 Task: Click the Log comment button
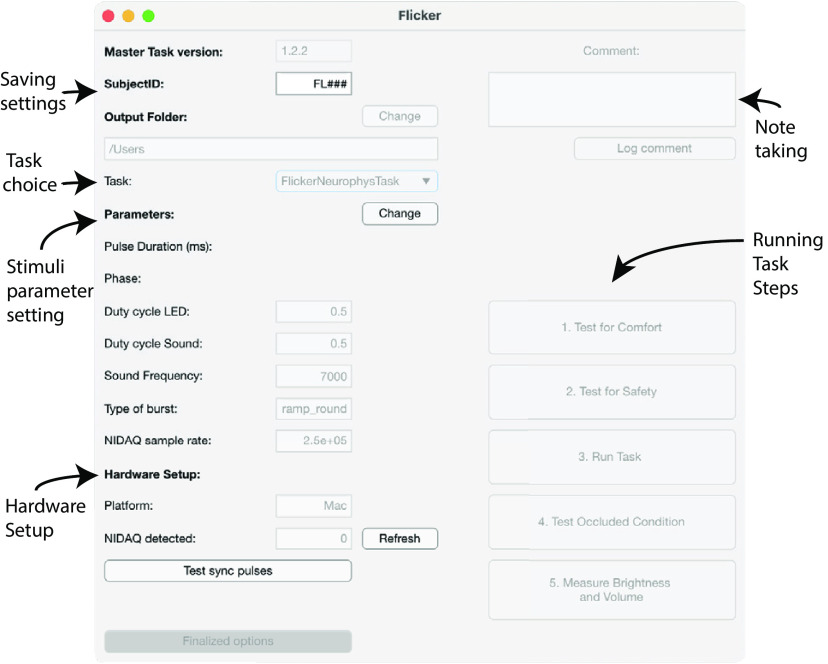(654, 148)
